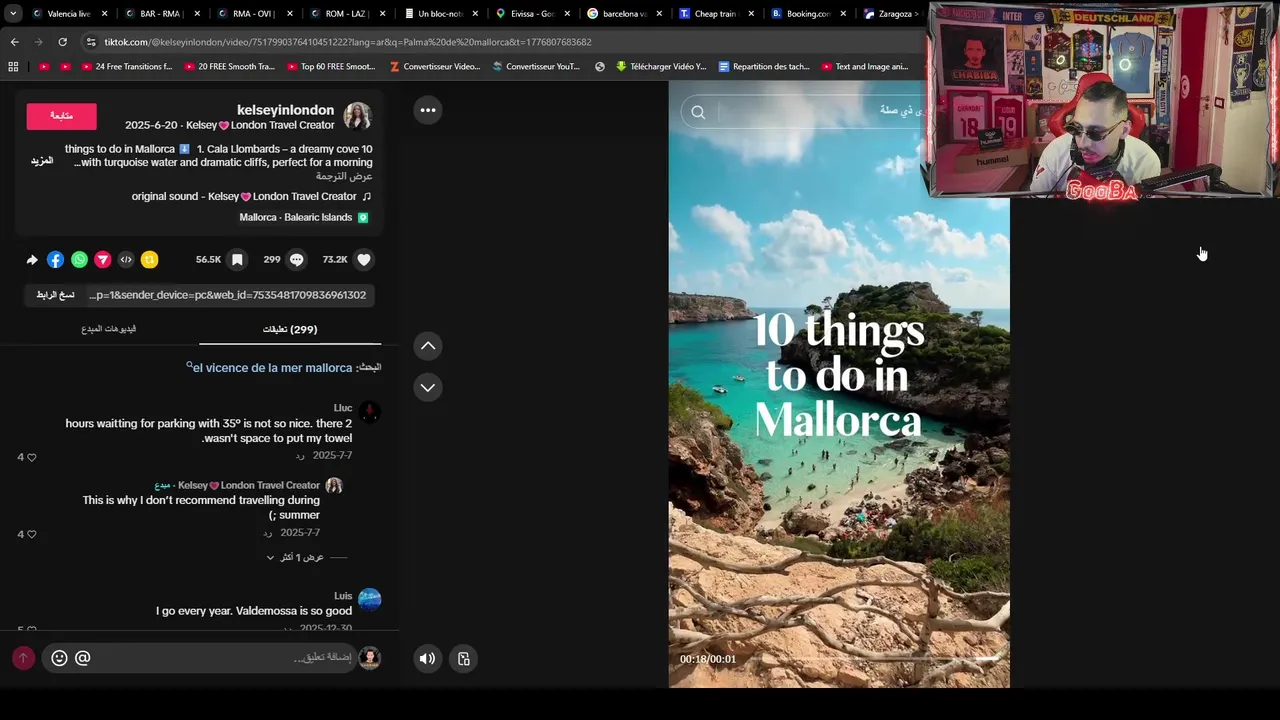Image resolution: width=1280 pixels, height=720 pixels.
Task: Open more share options arrow icon
Action: [32, 260]
